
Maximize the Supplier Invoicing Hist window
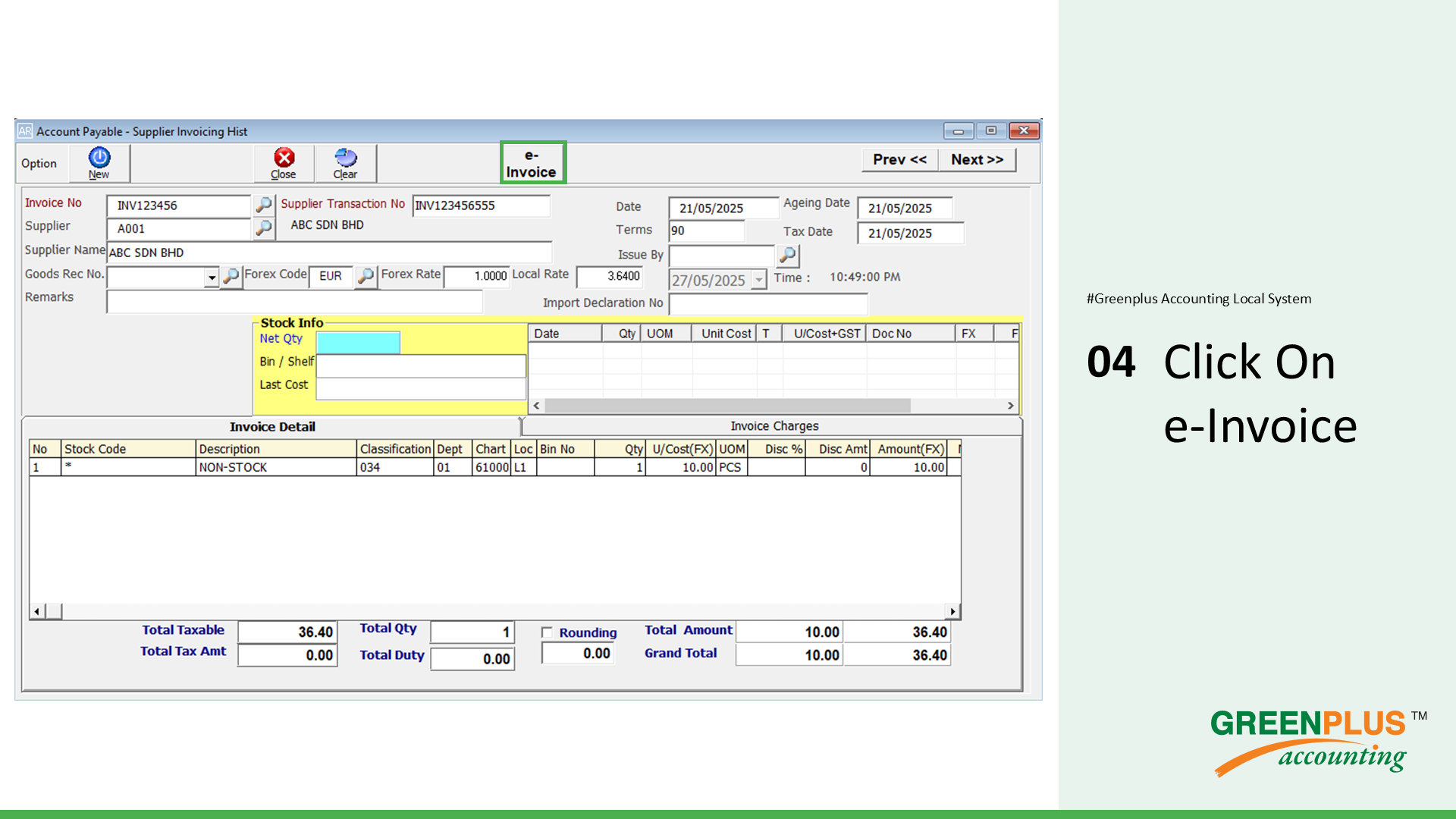coord(991,131)
